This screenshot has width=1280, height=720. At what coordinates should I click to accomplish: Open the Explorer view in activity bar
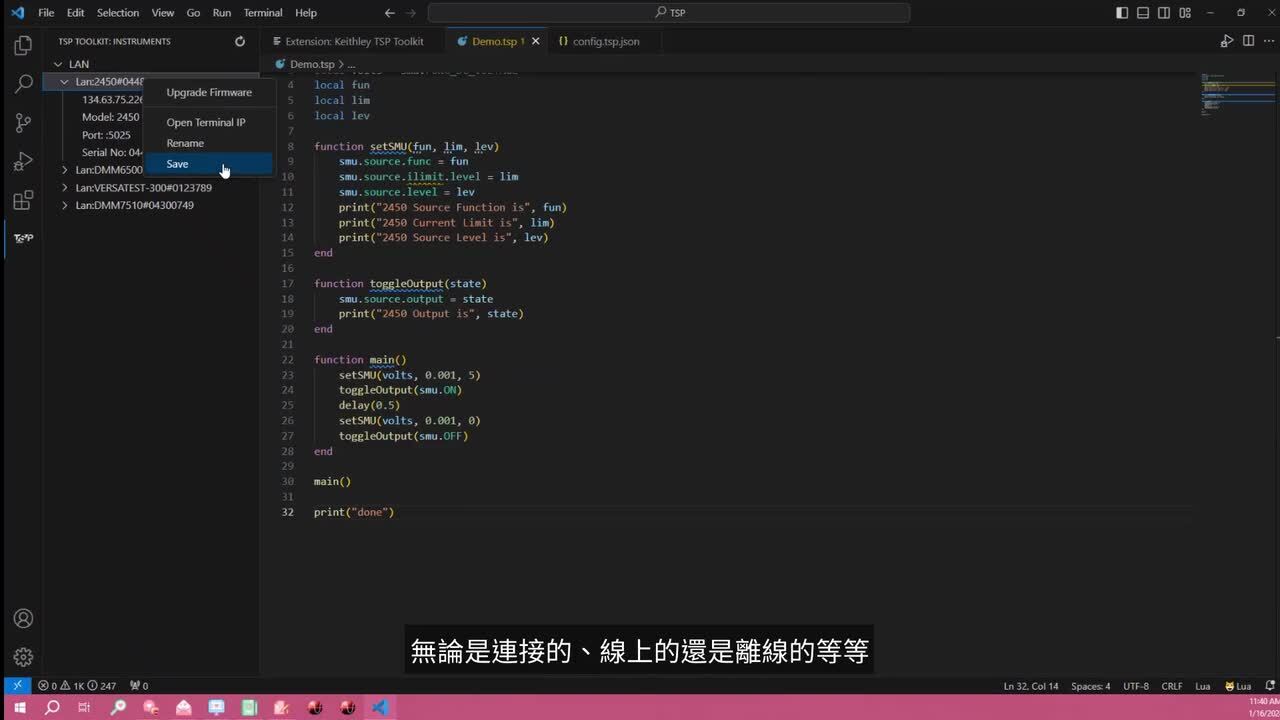[x=23, y=46]
